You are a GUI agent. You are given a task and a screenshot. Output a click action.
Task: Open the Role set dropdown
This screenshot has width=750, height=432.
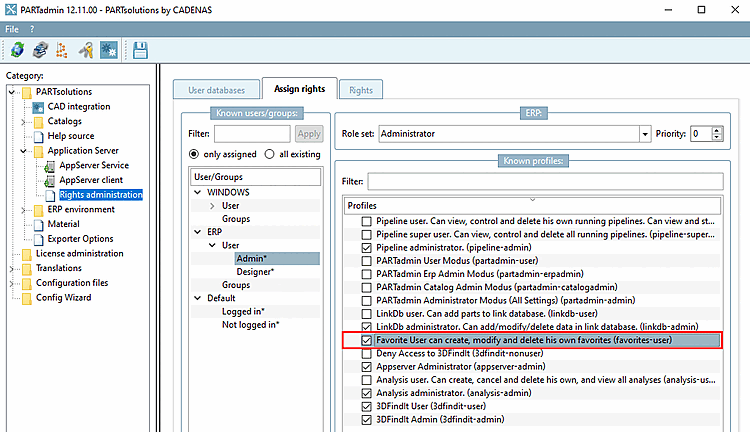click(645, 134)
